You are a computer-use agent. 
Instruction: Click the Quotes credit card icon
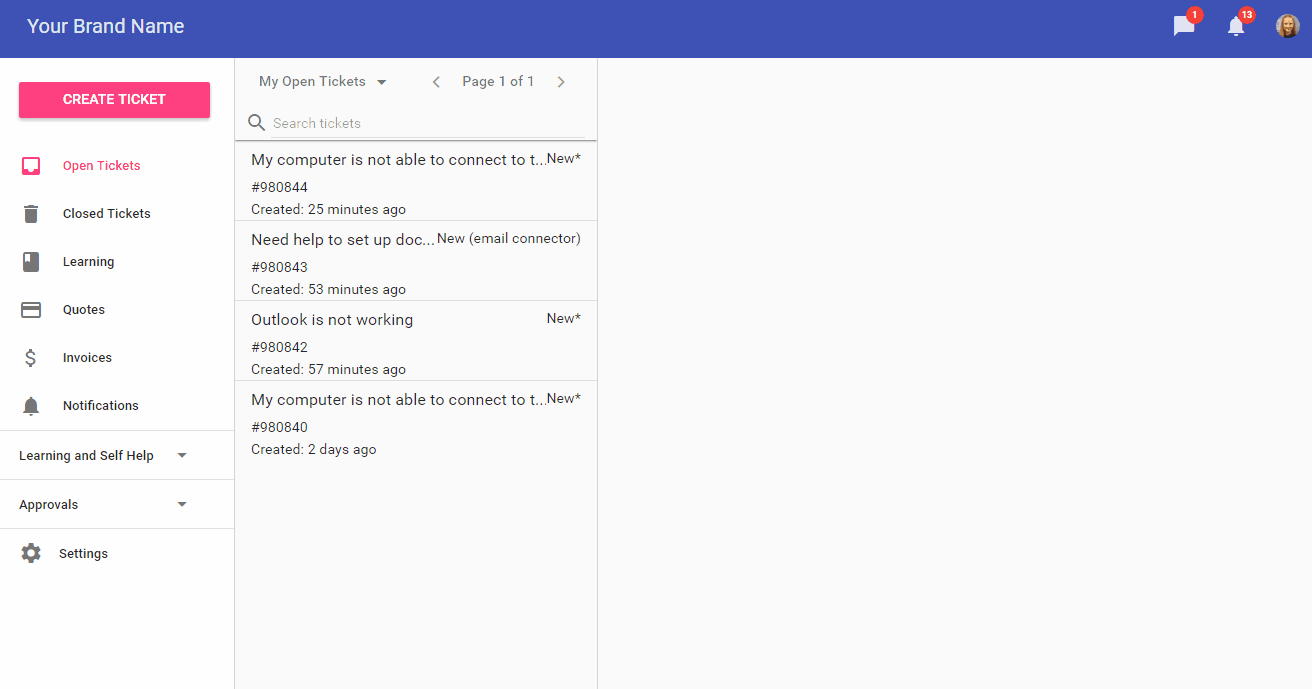[31, 310]
